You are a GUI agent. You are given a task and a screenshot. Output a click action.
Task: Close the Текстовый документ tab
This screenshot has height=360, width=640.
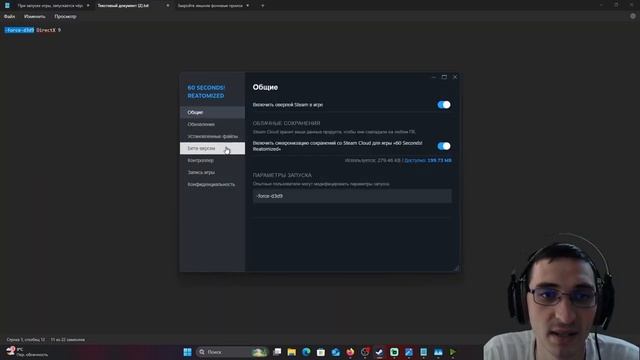click(x=167, y=6)
